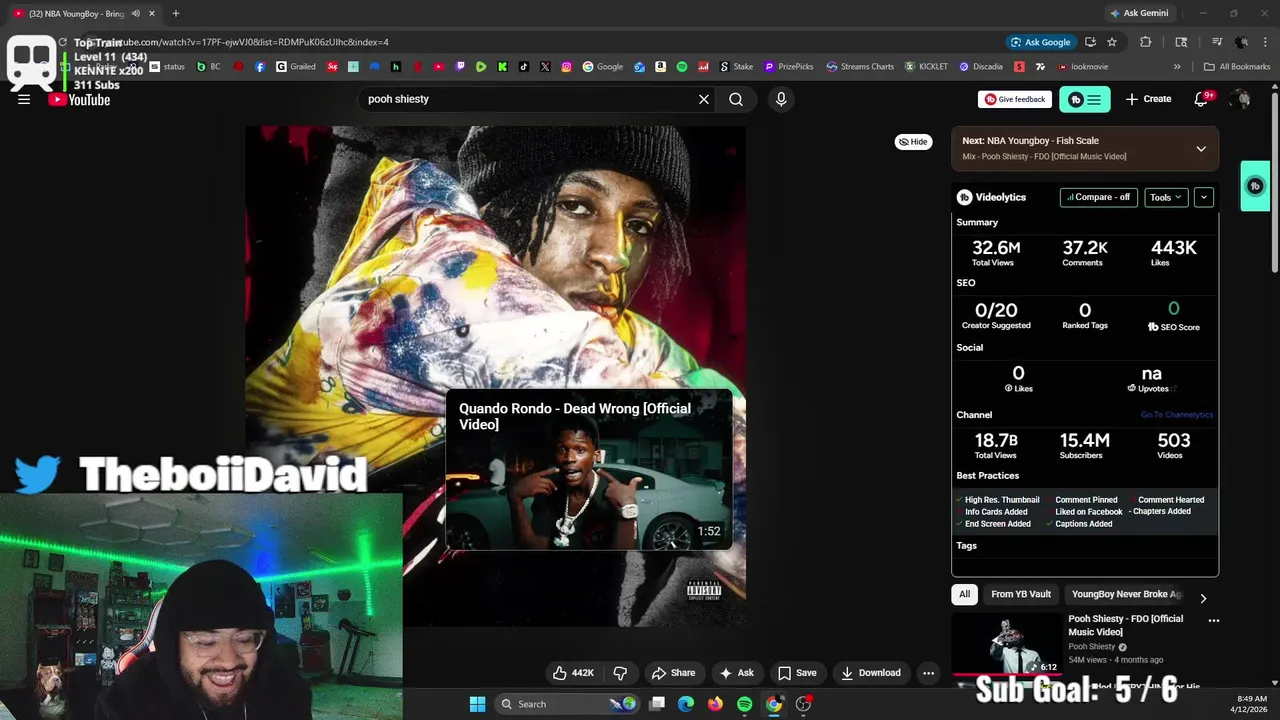Open the All Bookmarks folder
Viewport: 1280px width, 720px height.
point(1237,67)
